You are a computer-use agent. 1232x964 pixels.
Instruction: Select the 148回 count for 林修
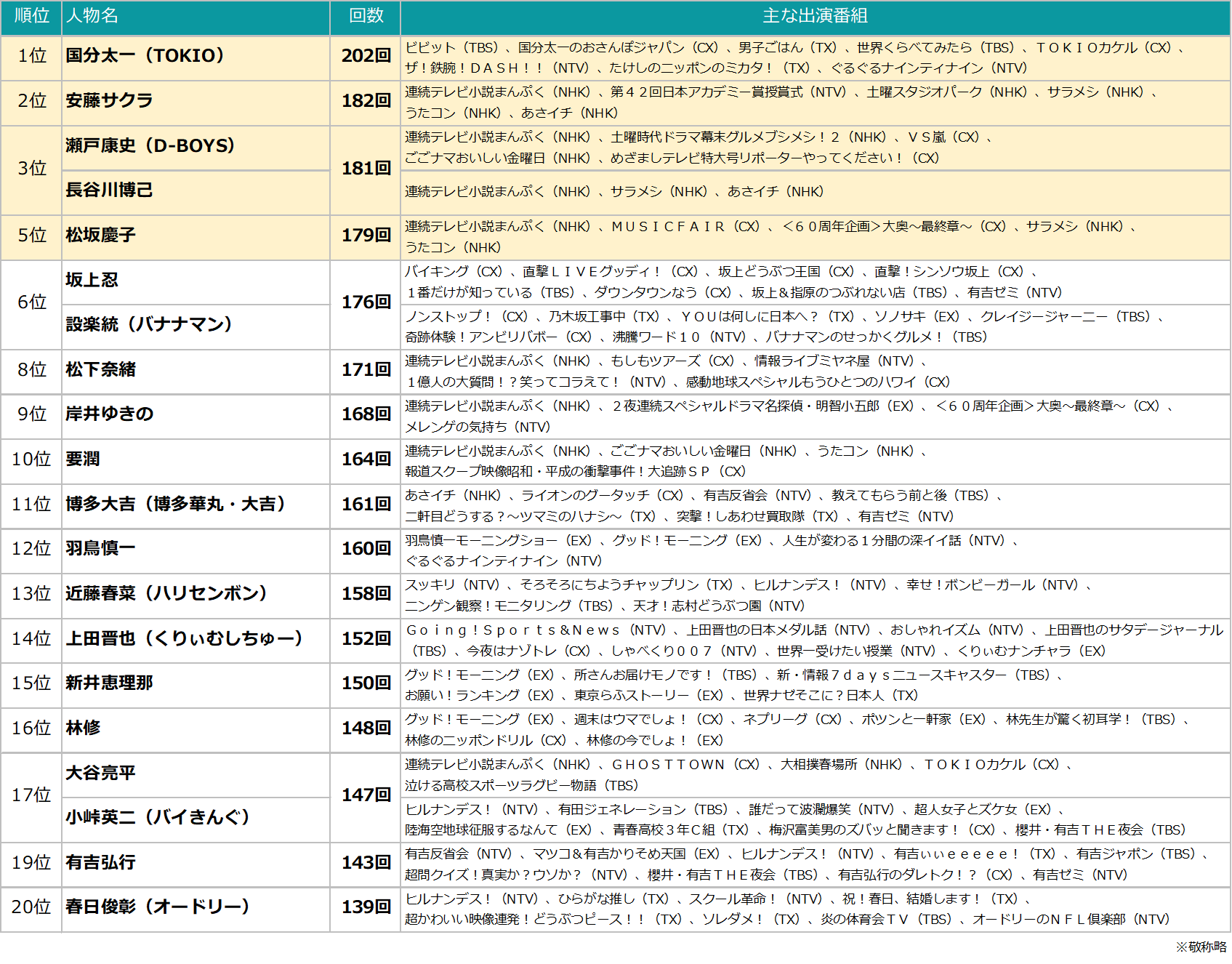(x=366, y=728)
